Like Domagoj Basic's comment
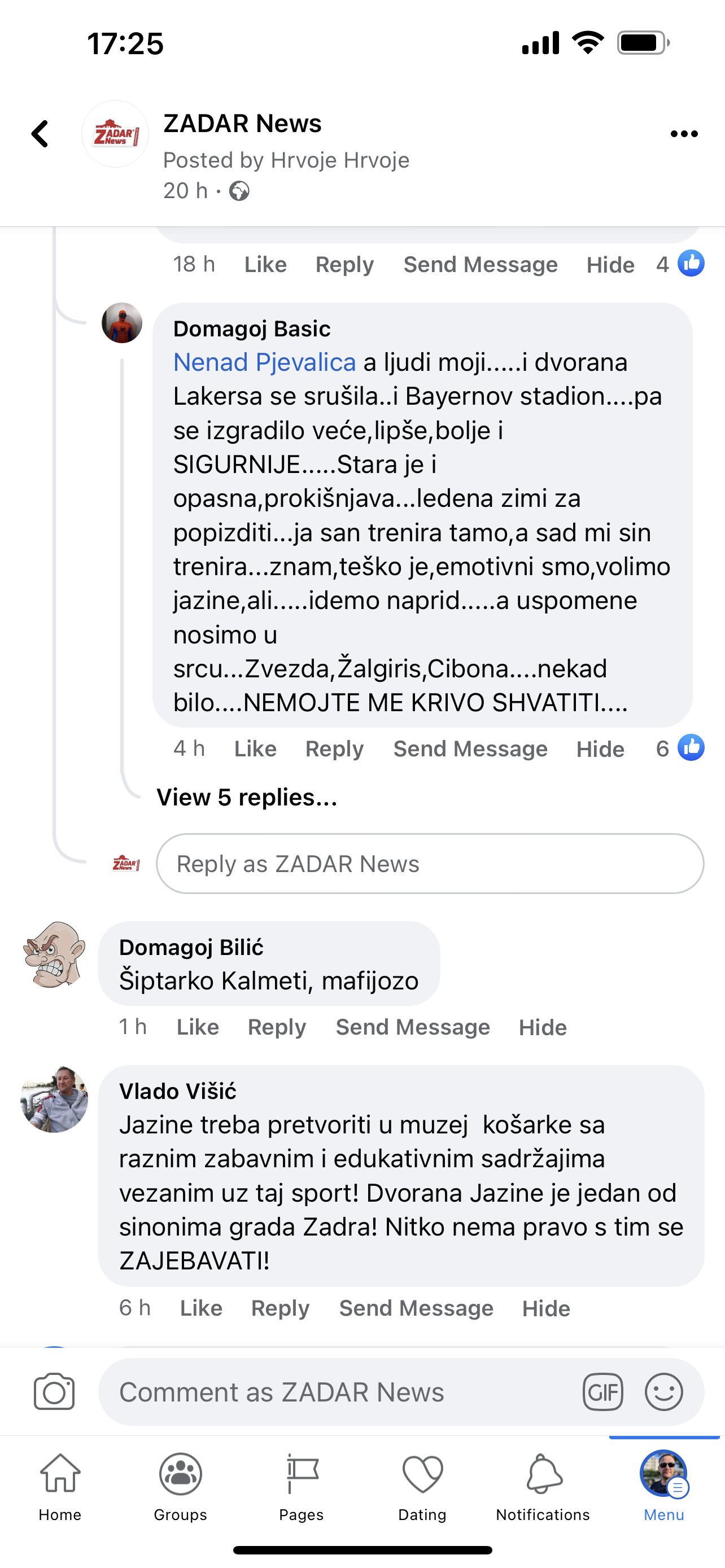 coord(255,748)
